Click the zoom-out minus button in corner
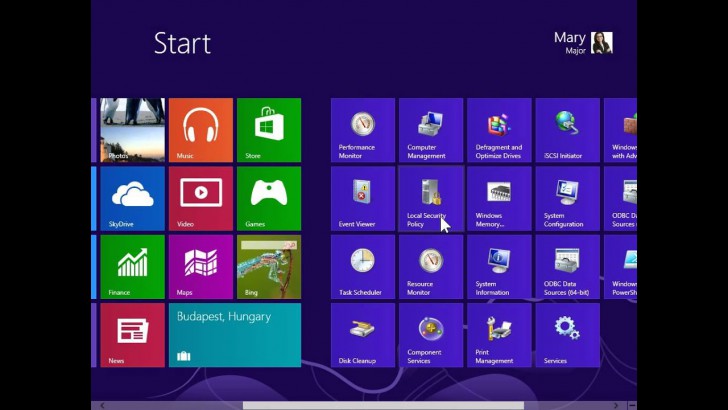The height and width of the screenshot is (410, 728). [632, 406]
